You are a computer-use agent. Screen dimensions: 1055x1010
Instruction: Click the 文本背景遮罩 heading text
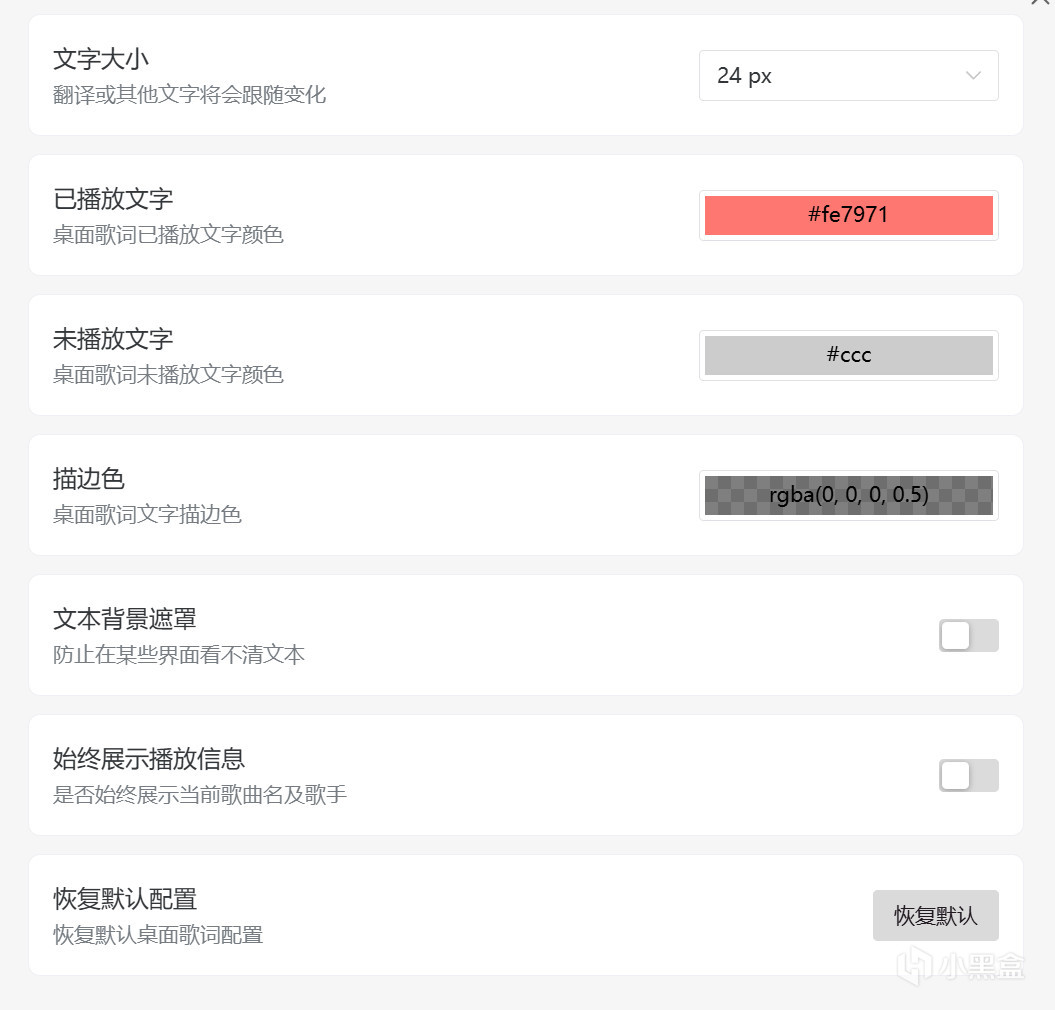[125, 619]
